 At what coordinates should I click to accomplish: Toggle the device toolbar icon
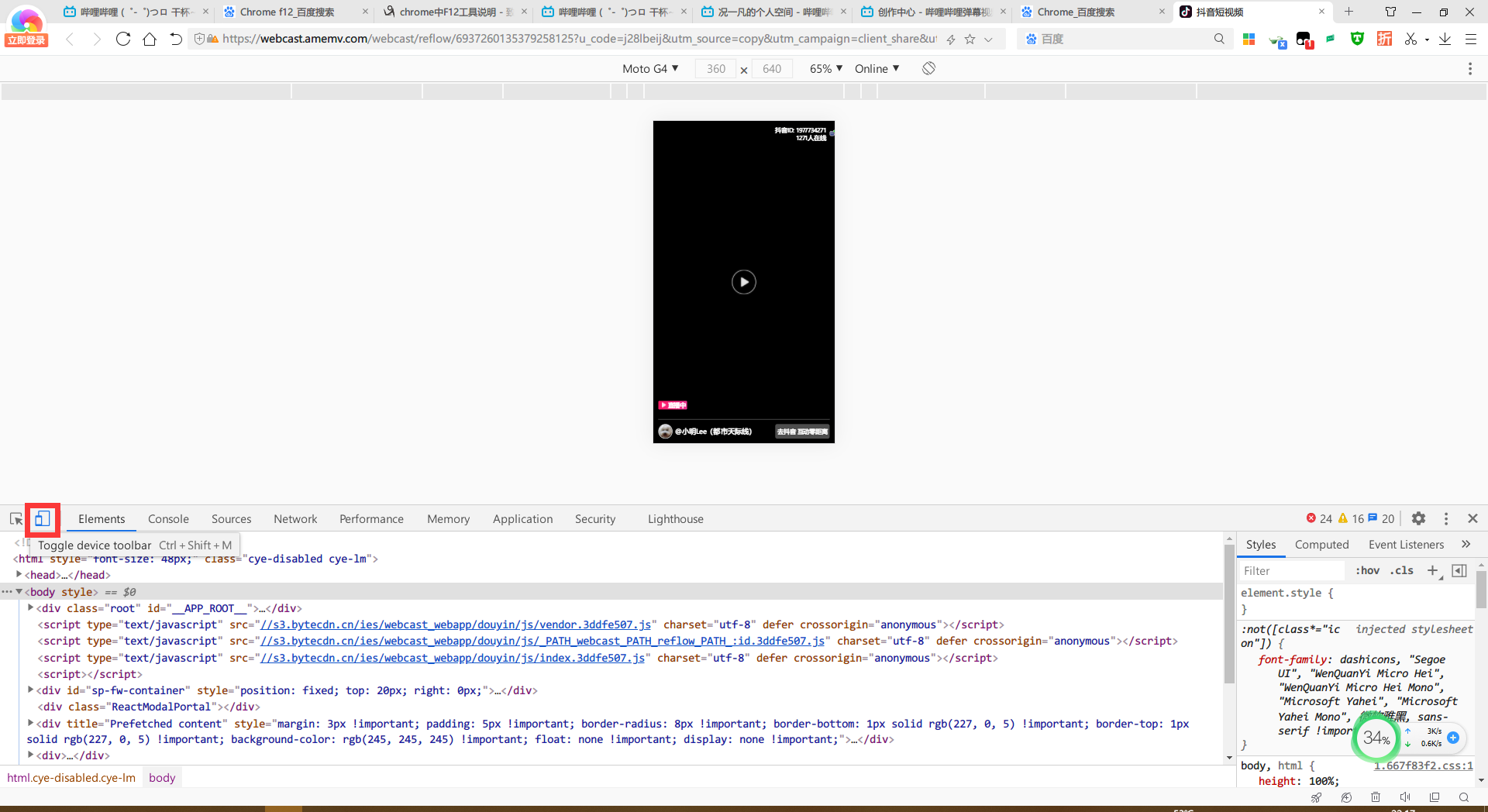[x=43, y=519]
